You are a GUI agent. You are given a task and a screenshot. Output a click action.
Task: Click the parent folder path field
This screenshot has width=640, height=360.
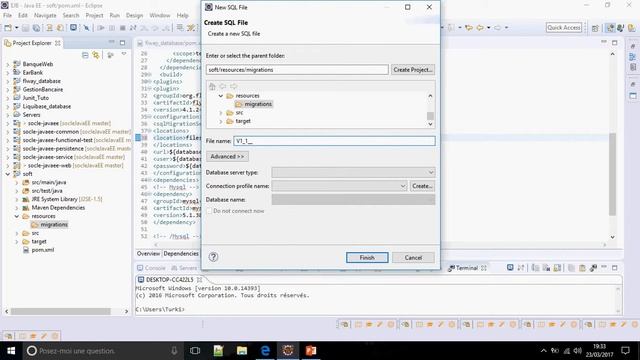coord(297,70)
